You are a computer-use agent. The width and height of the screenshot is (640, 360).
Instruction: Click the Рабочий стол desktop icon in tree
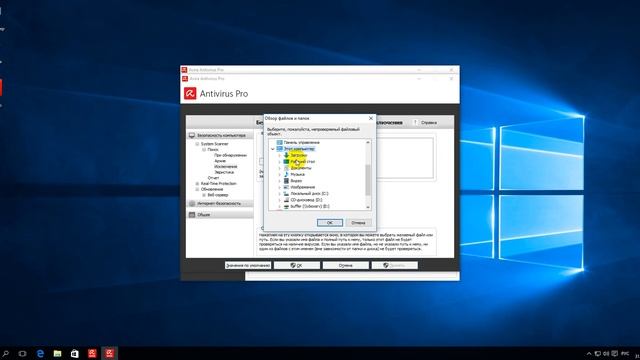pyautogui.click(x=286, y=162)
